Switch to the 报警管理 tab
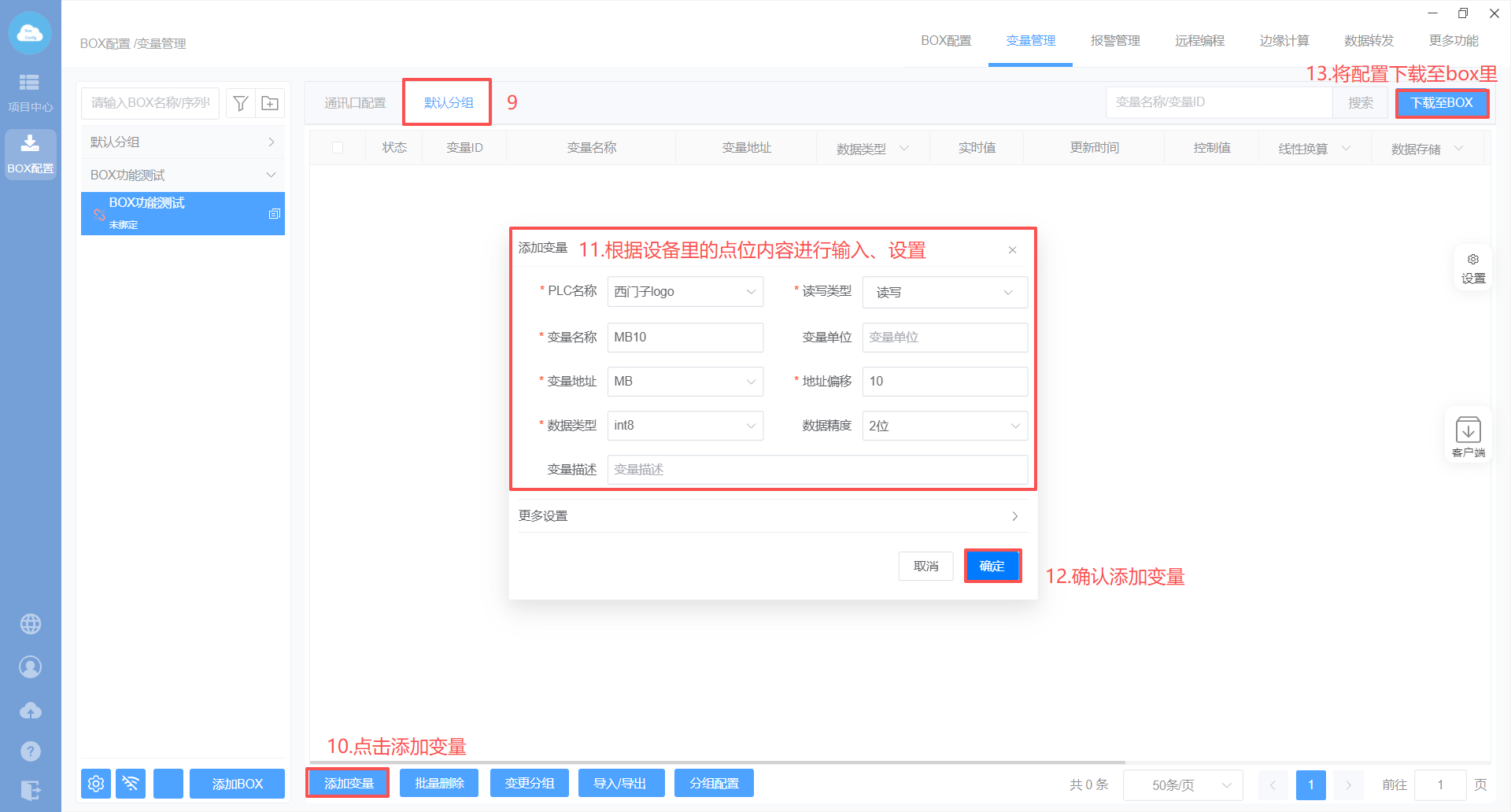 pyautogui.click(x=1114, y=41)
